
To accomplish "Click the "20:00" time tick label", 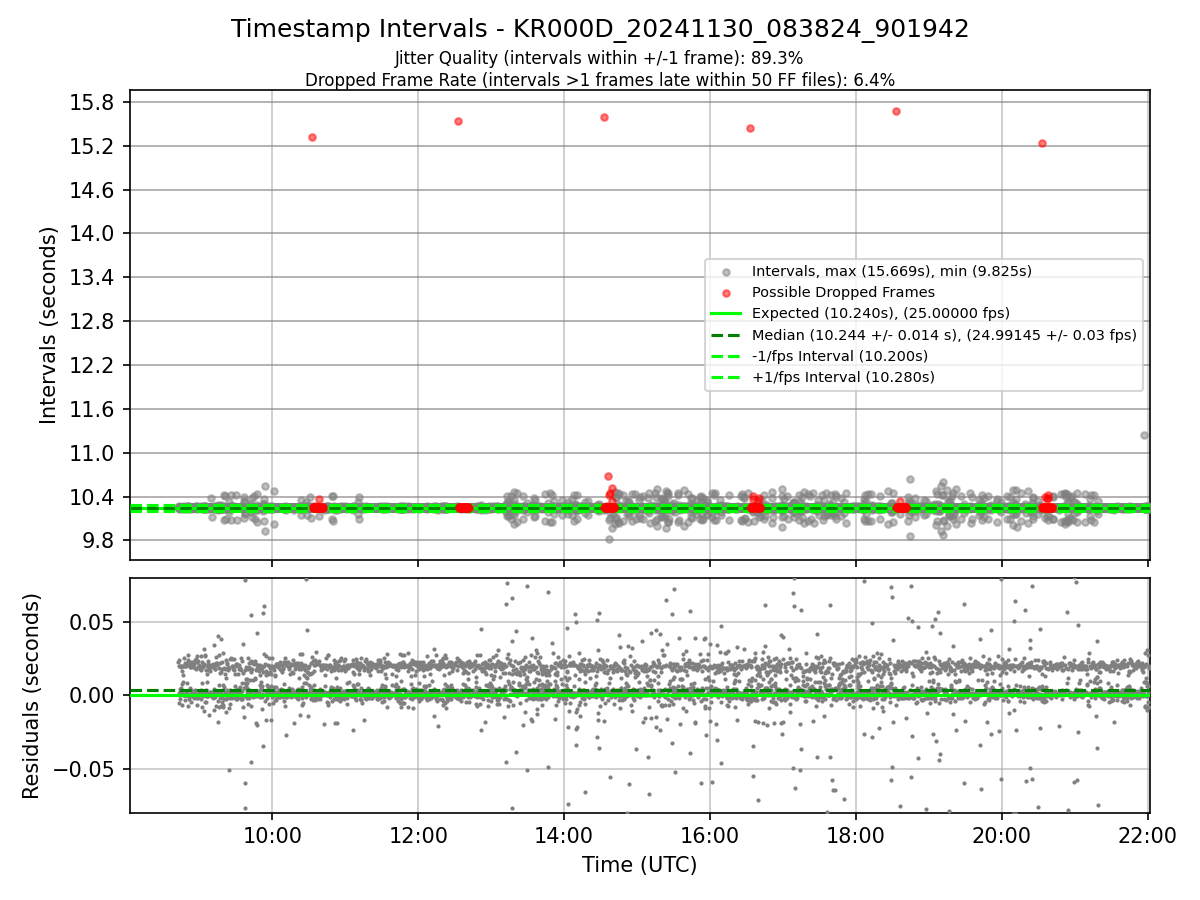I will pyautogui.click(x=1002, y=835).
